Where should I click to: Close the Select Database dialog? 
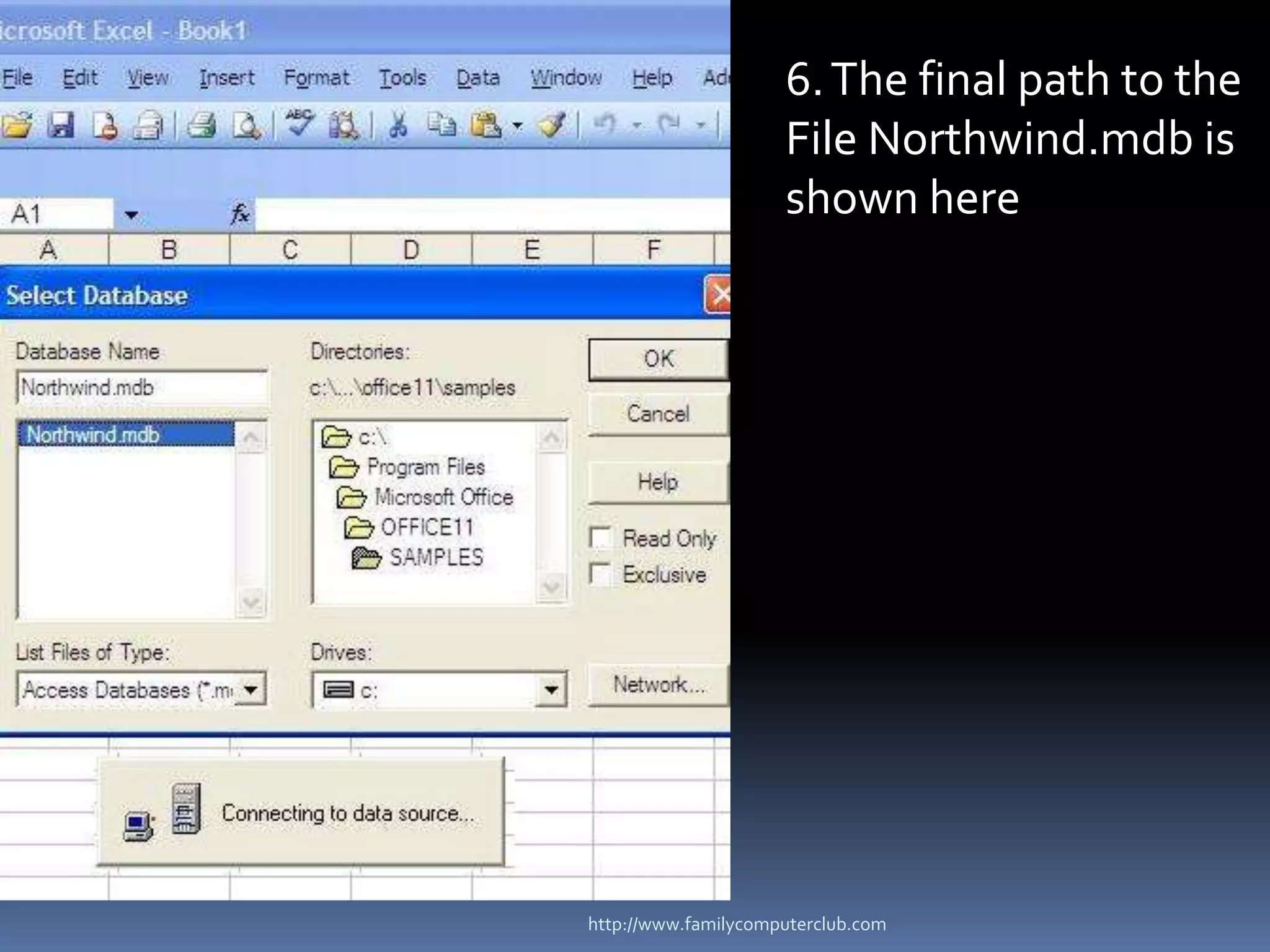718,294
